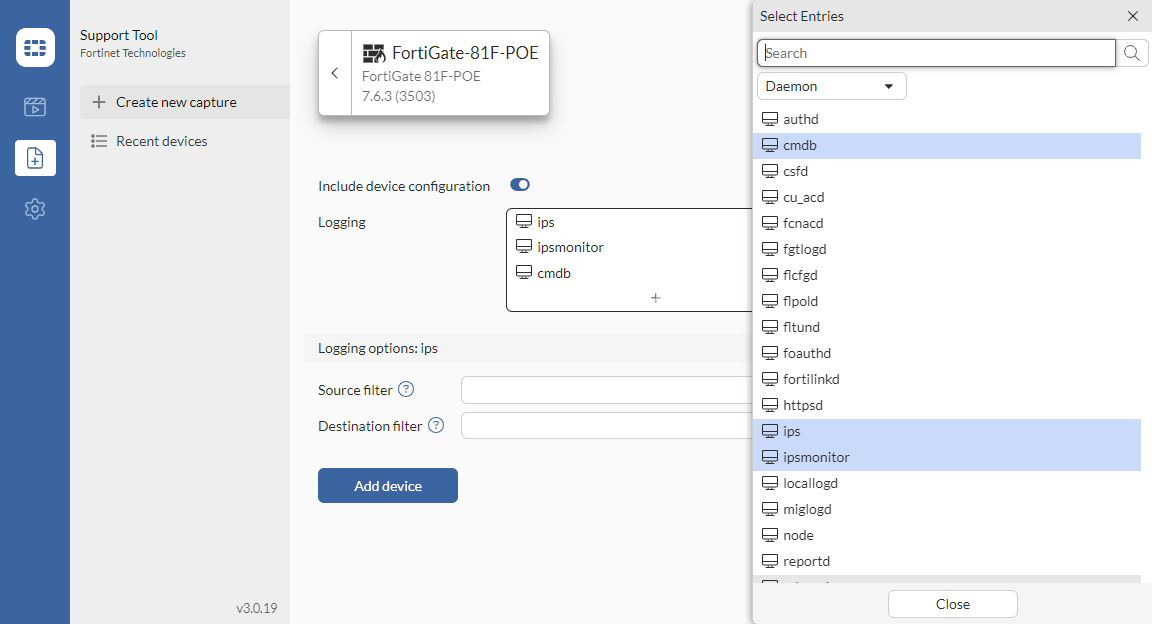Image resolution: width=1152 pixels, height=624 pixels.
Task: Open the Destination filter help icon
Action: 435,425
